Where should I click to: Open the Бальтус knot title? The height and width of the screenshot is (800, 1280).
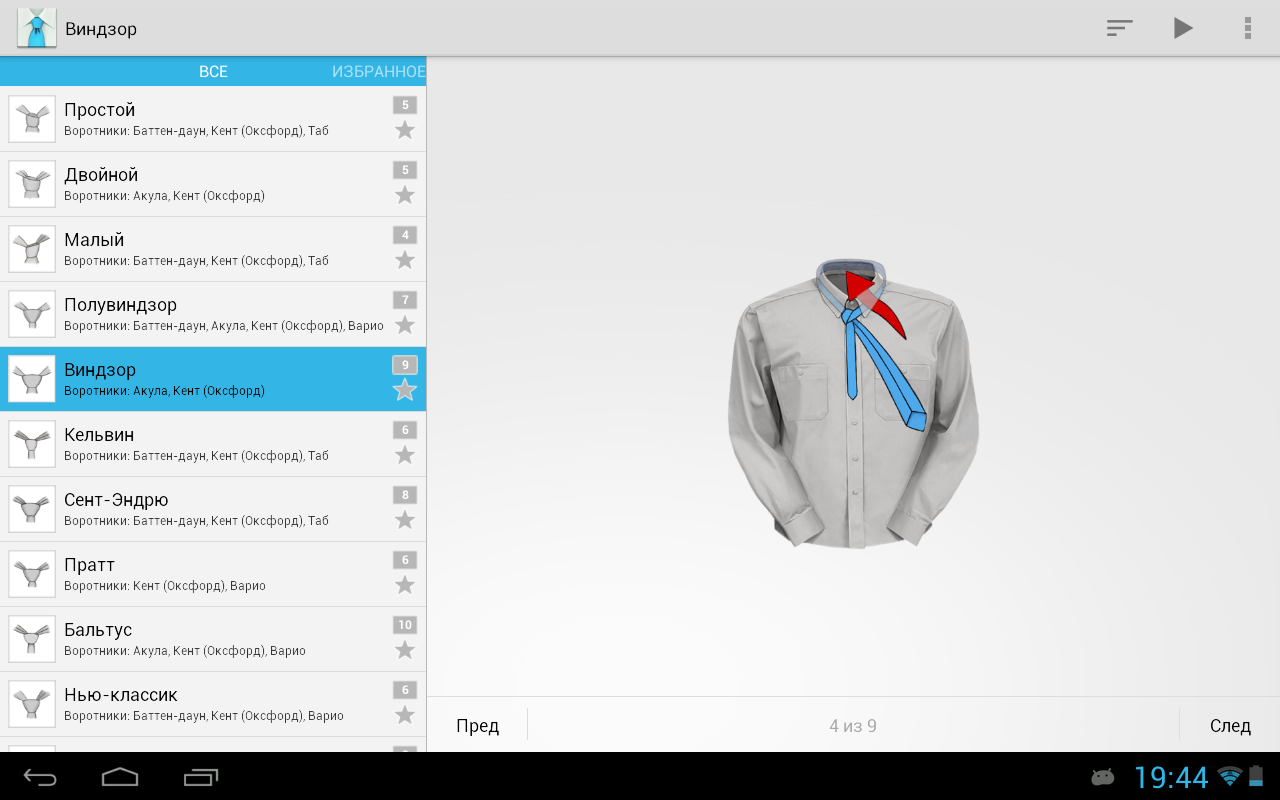pyautogui.click(x=98, y=630)
